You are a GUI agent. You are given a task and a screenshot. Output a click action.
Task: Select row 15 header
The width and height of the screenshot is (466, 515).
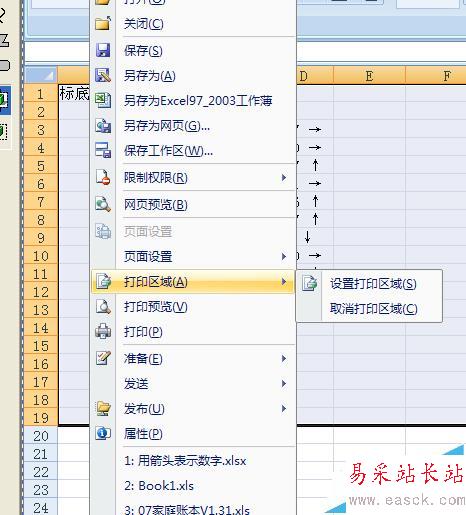point(41,346)
